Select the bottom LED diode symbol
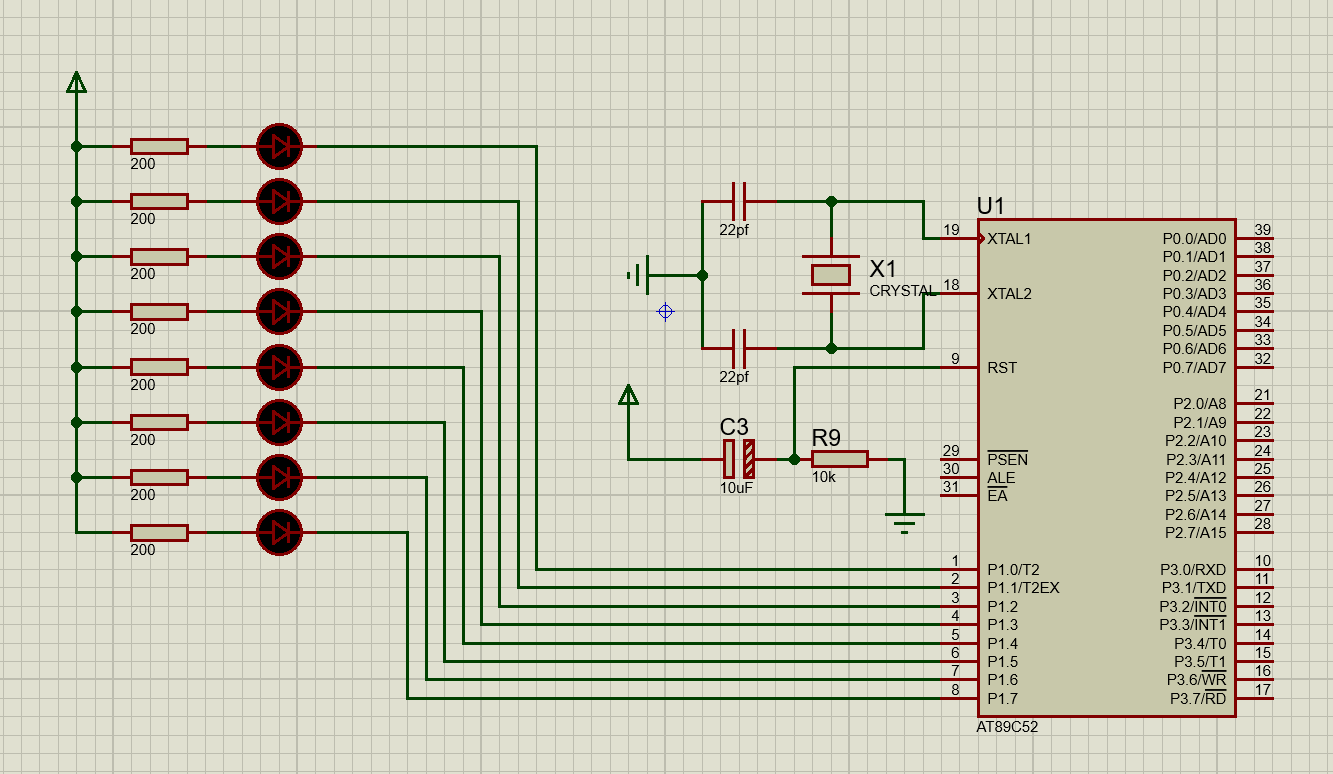This screenshot has height=774, width=1333. (x=279, y=532)
